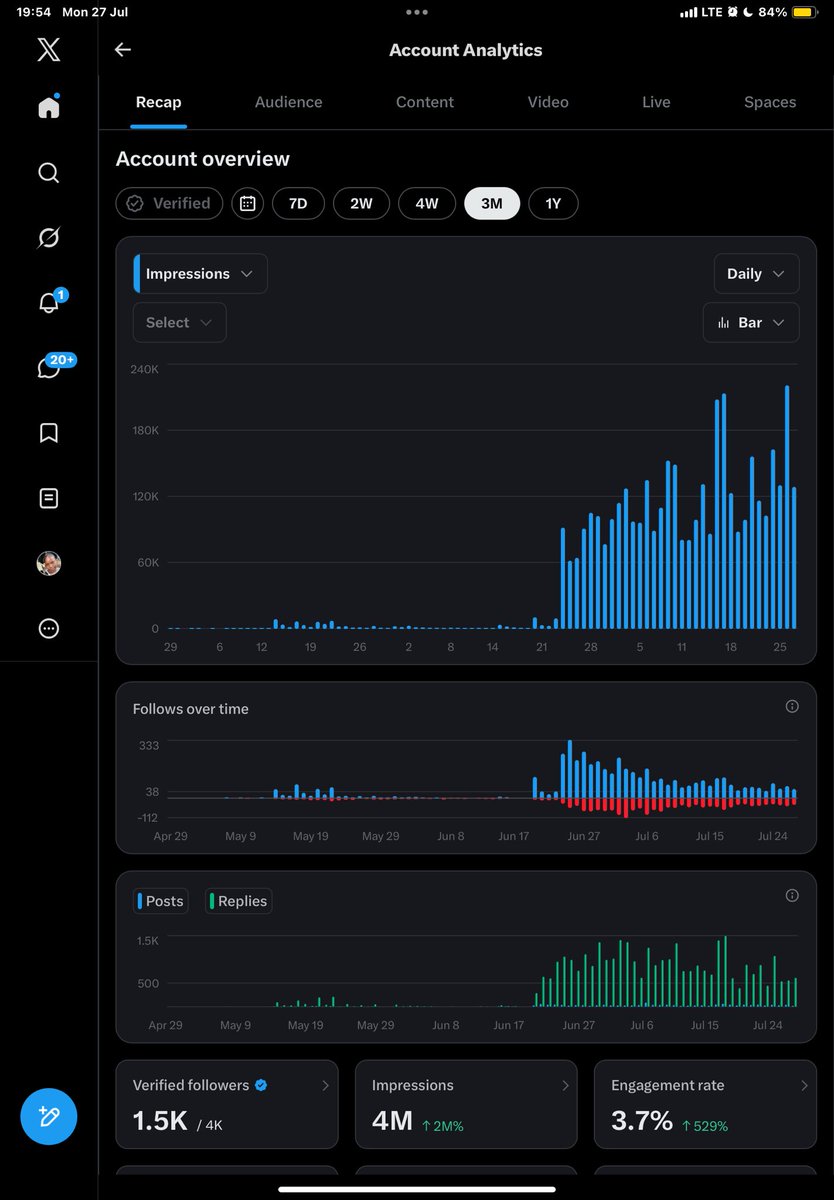This screenshot has height=1200, width=834.
Task: Open More circle-ellipsis menu icon
Action: [48, 628]
